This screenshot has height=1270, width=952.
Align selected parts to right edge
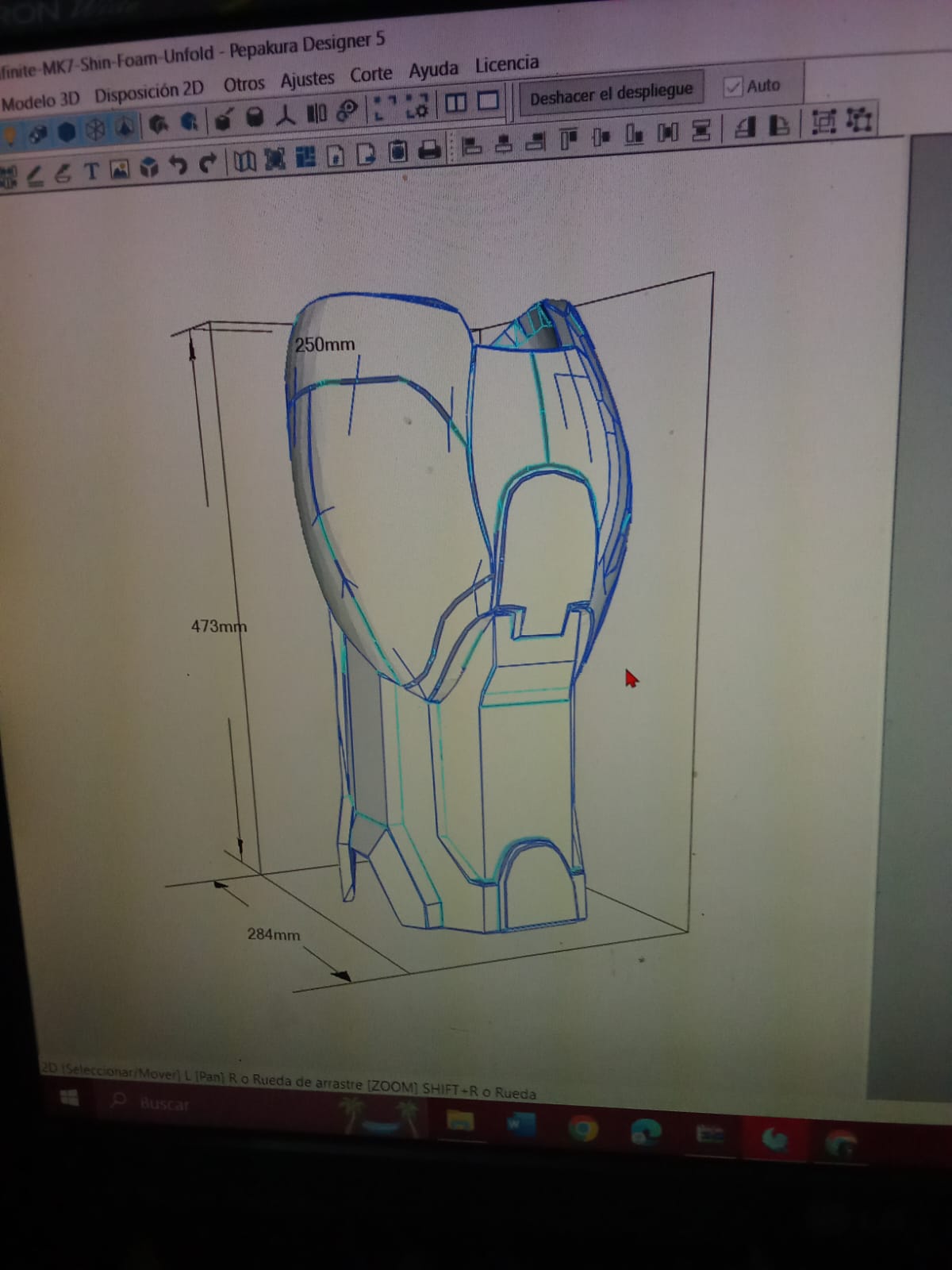535,142
